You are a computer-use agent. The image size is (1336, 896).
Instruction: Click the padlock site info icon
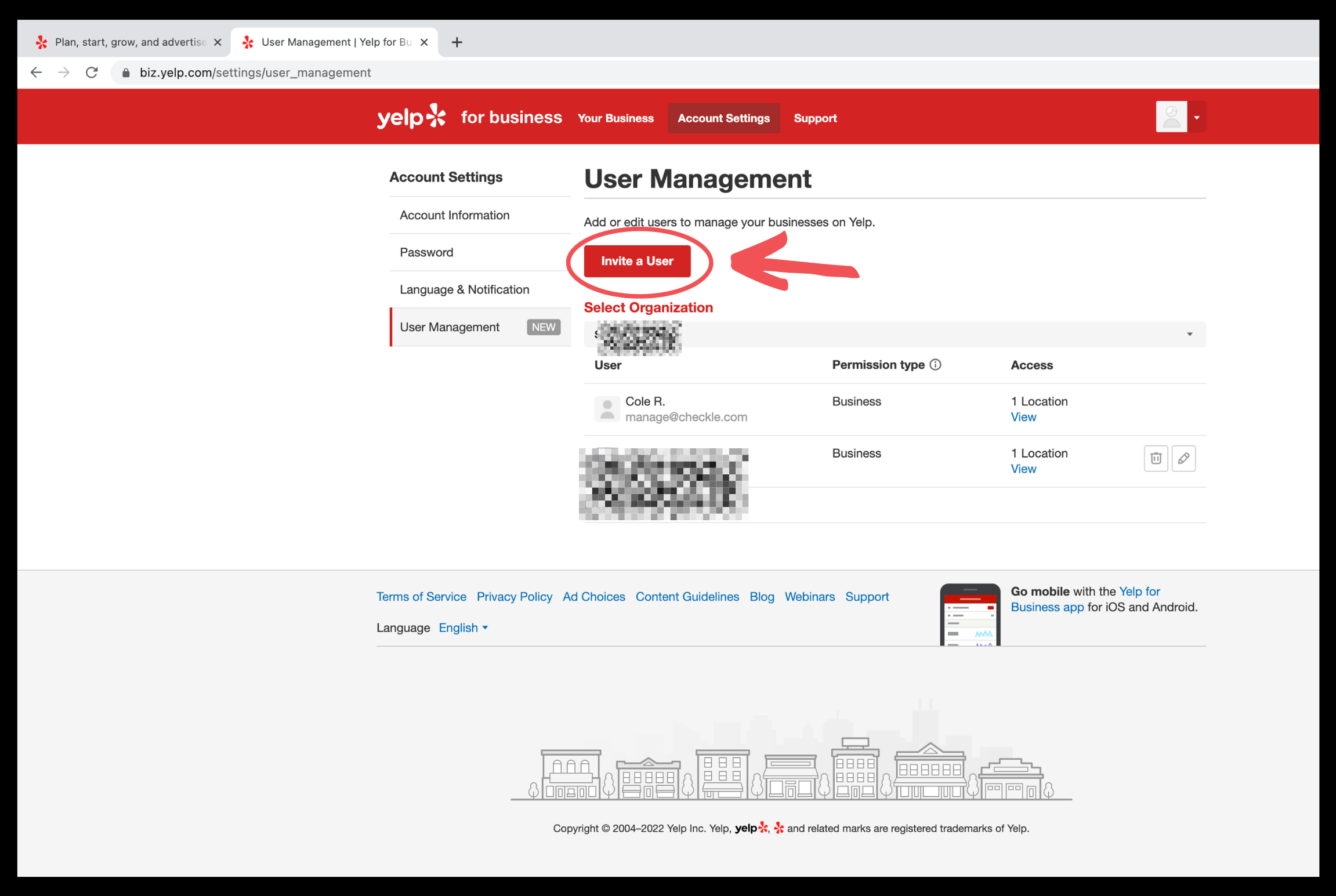126,72
